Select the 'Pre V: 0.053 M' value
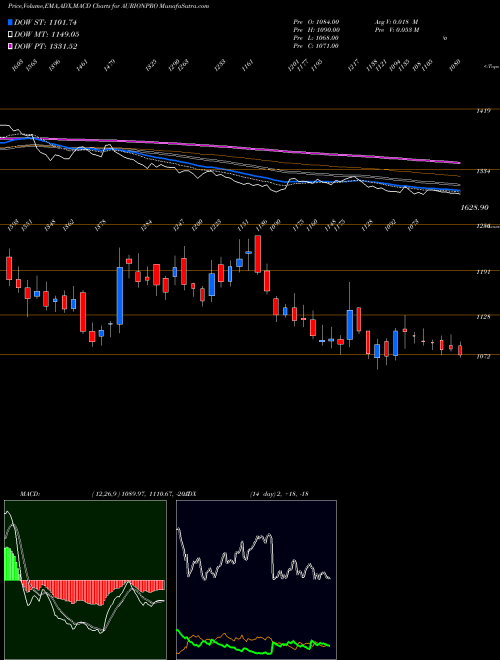 tap(396, 30)
